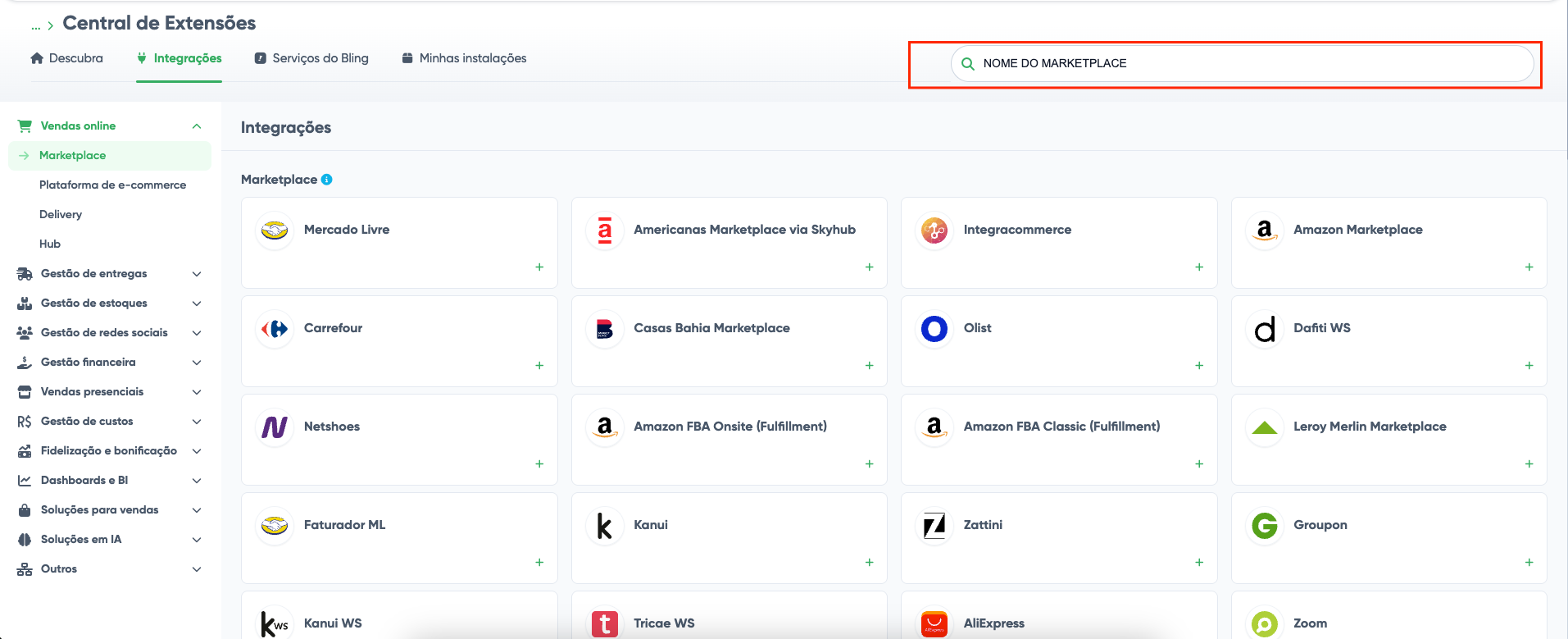Open Hub sidebar item
The image size is (1568, 639).
50,244
